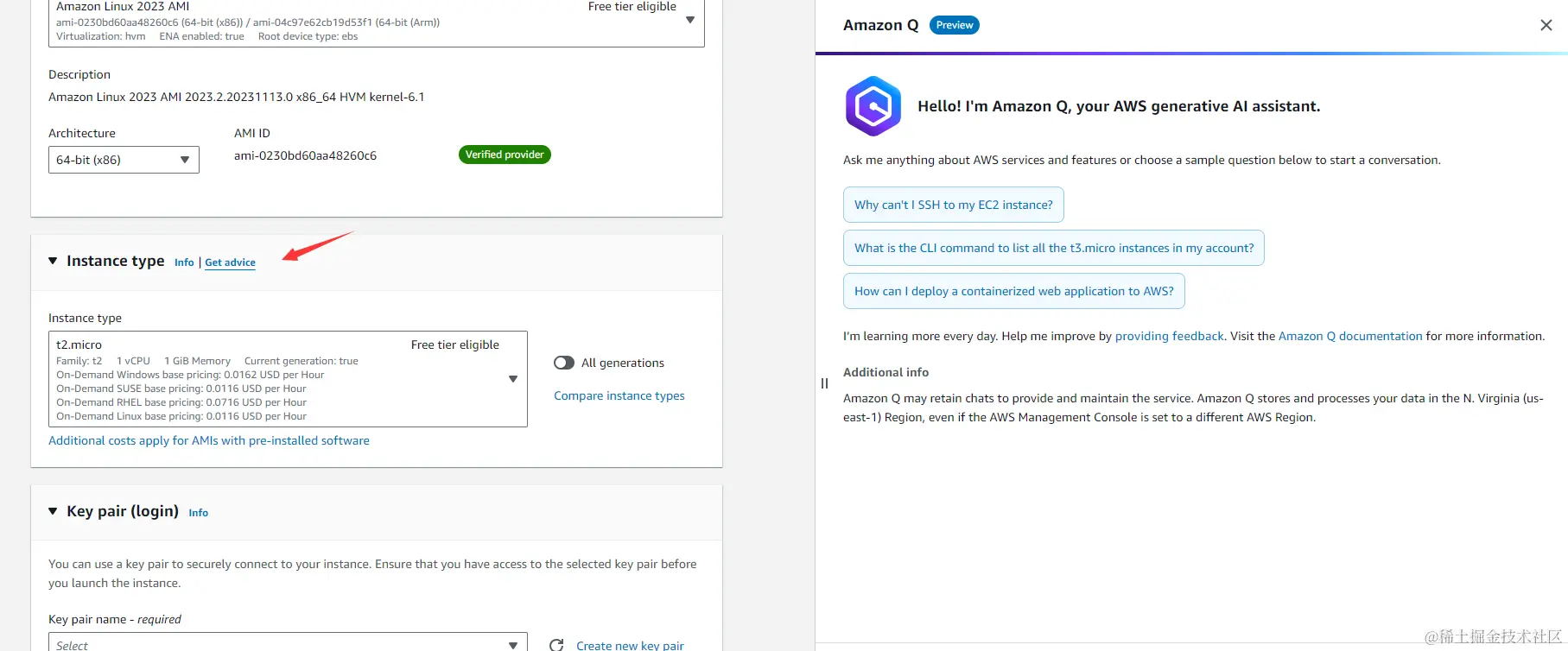Click On-Demand SUSE base pricing line

(x=181, y=389)
